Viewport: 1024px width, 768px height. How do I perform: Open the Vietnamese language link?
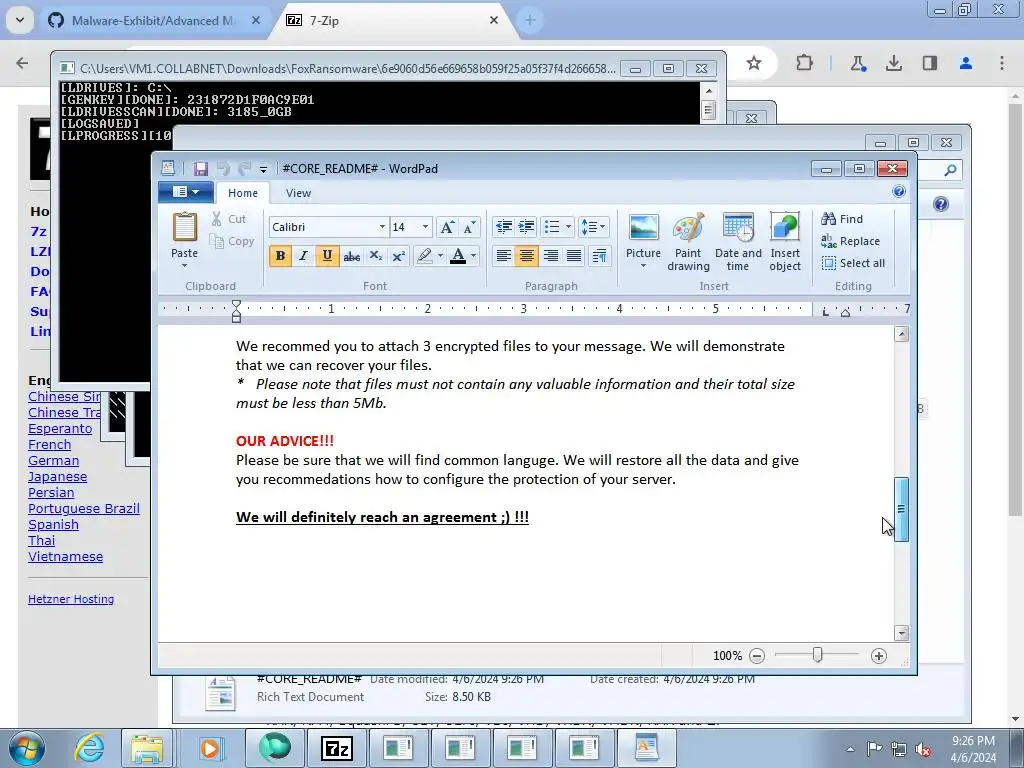point(65,556)
